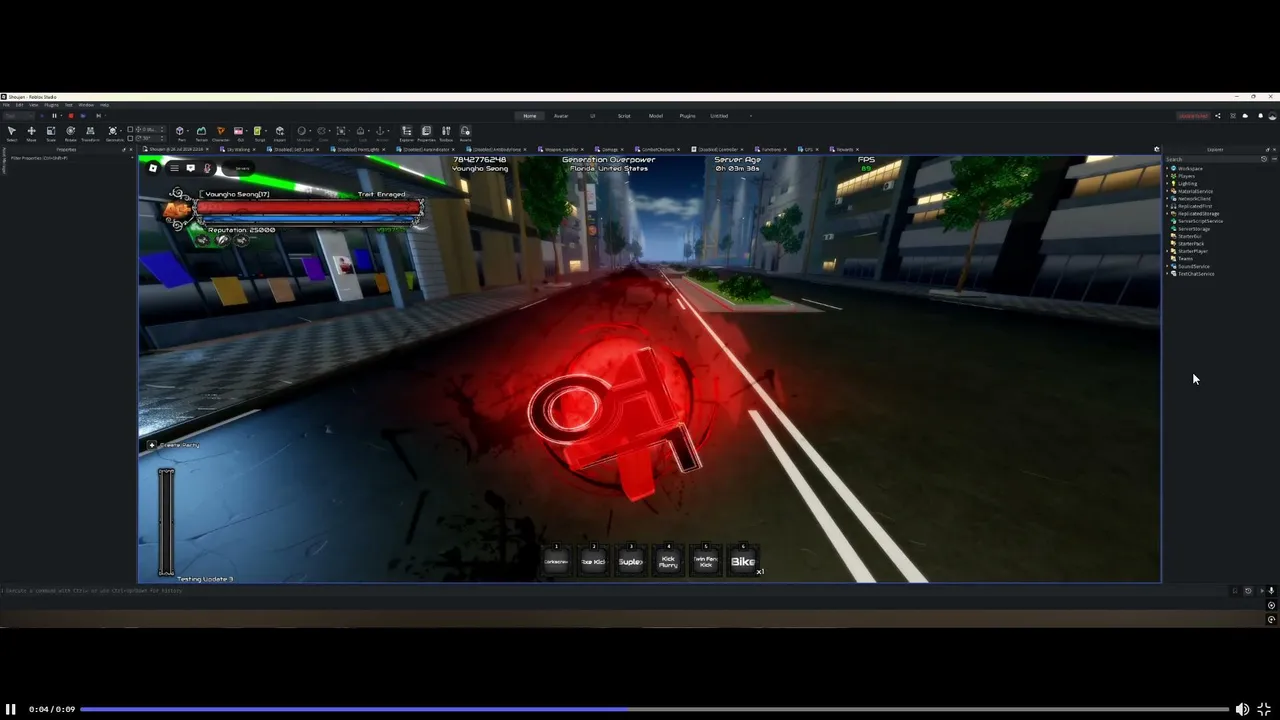Expand the StarterPlayer node
The width and height of the screenshot is (1280, 720).
(1167, 251)
